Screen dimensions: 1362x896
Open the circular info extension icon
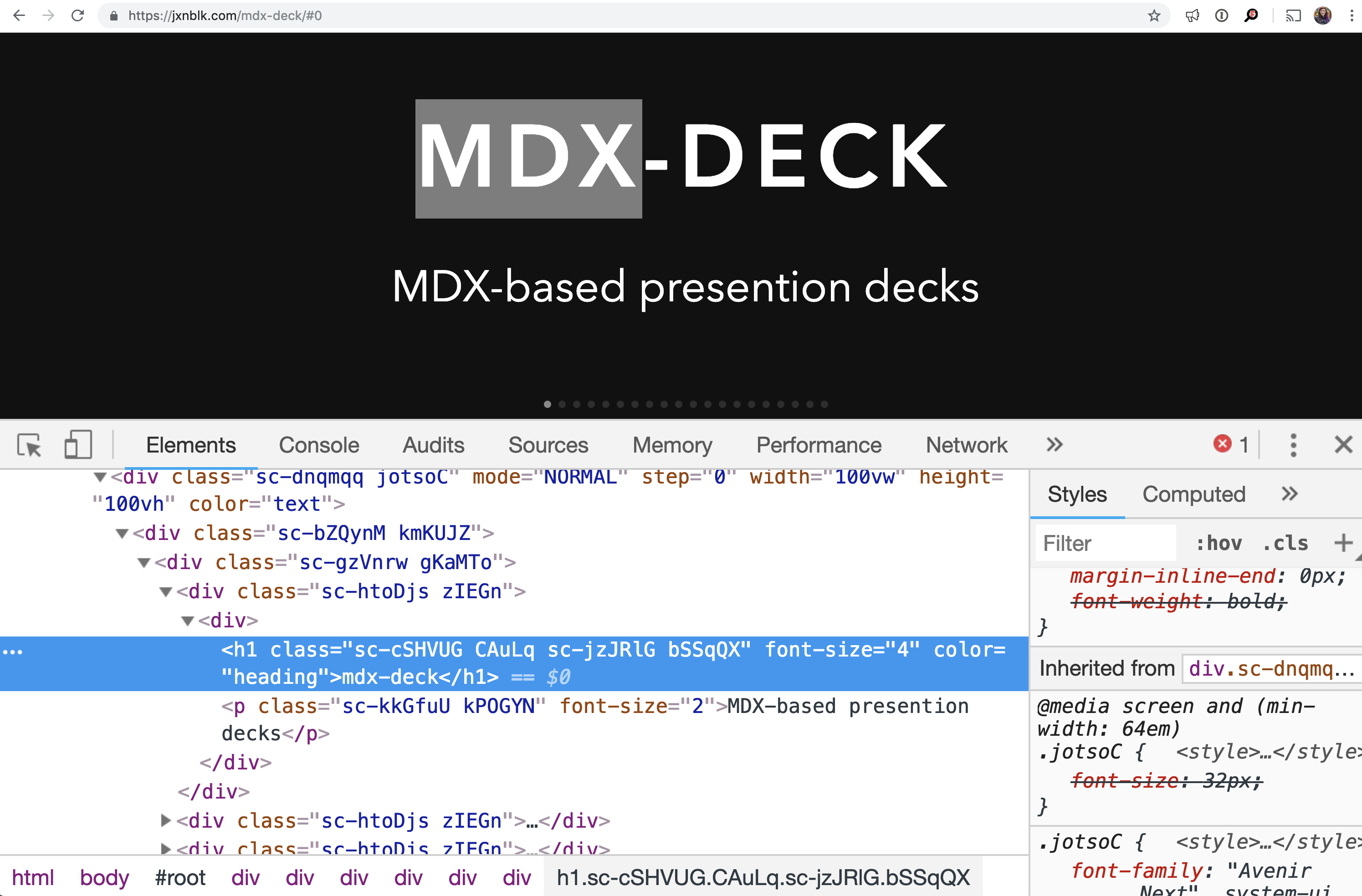pos(1221,15)
